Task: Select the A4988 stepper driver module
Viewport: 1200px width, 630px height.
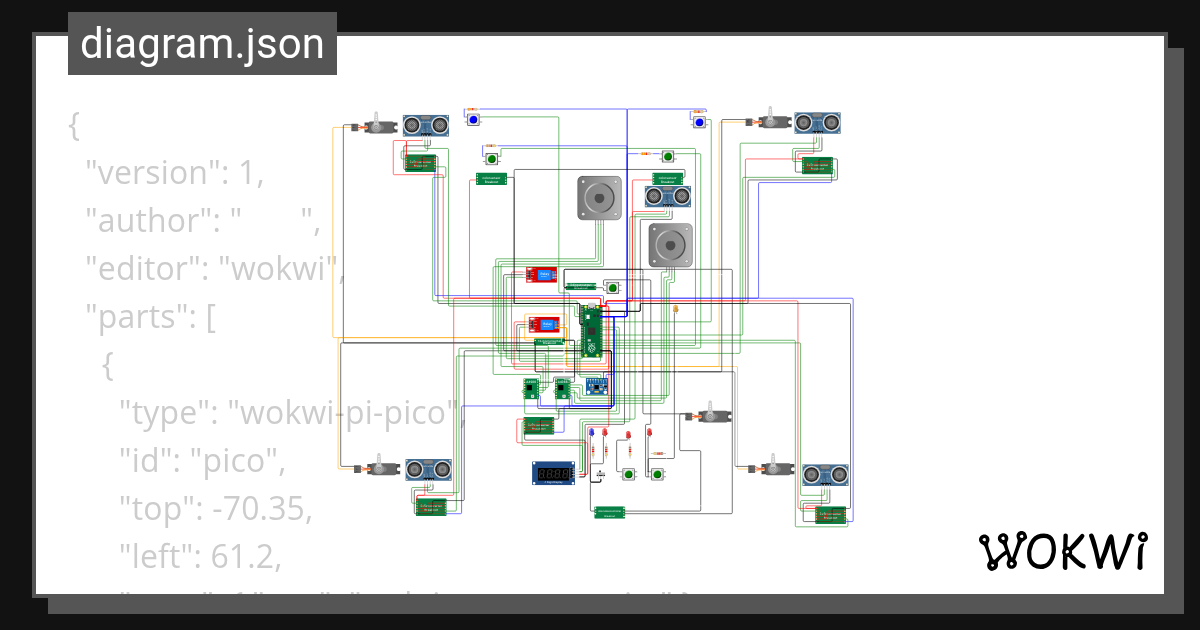Action: (531, 387)
